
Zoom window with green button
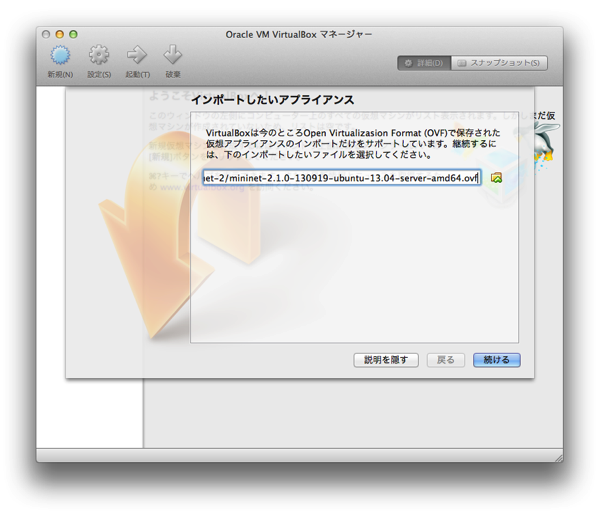click(72, 35)
